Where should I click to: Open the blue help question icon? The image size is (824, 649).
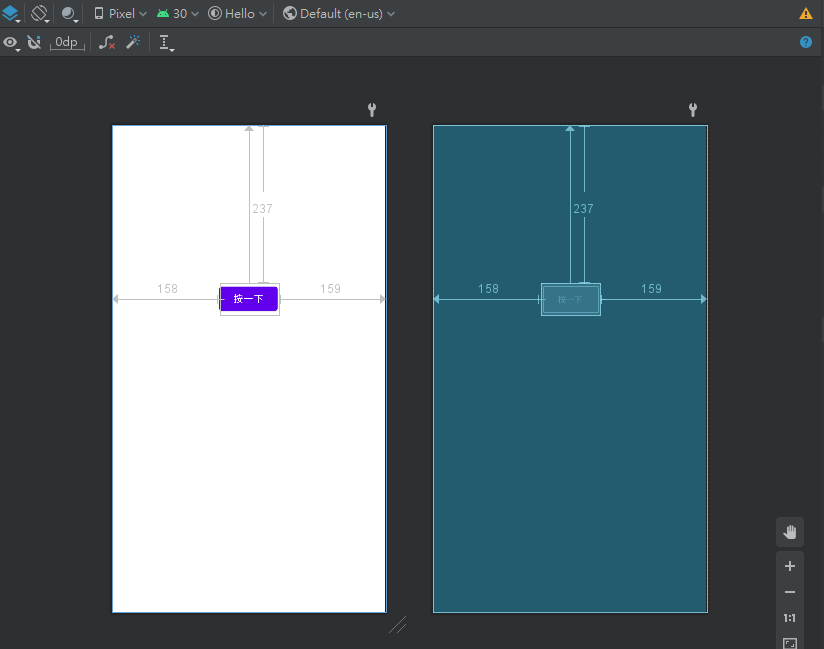point(806,42)
